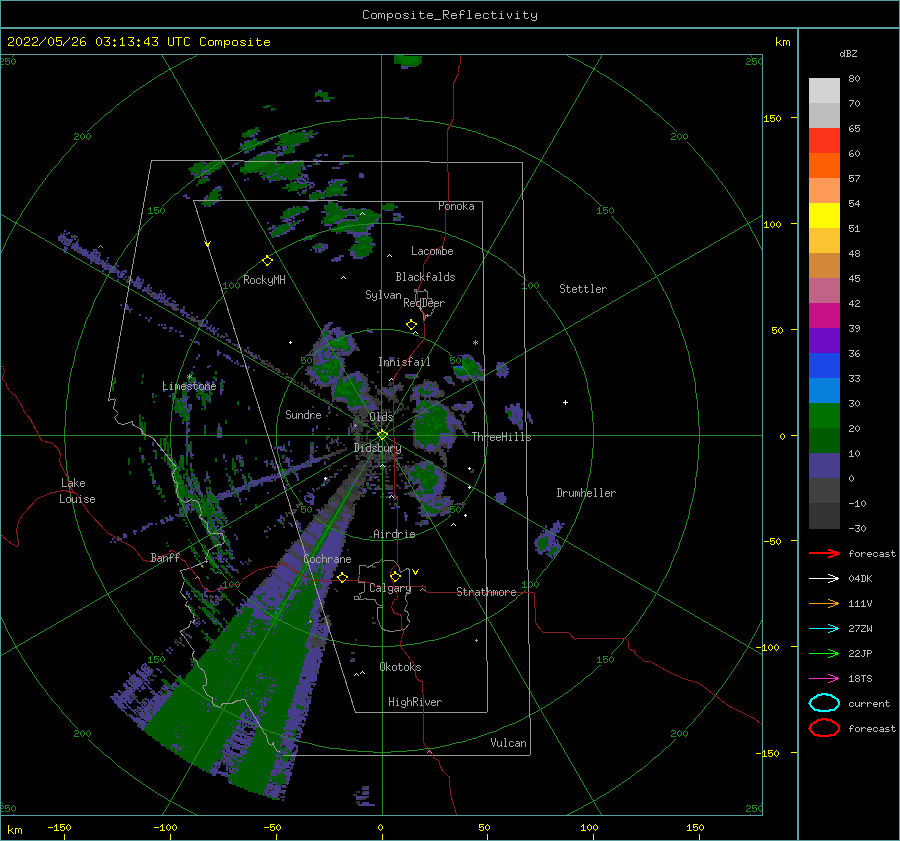Click the Vulcan label
900x841 pixels.
pos(509,743)
